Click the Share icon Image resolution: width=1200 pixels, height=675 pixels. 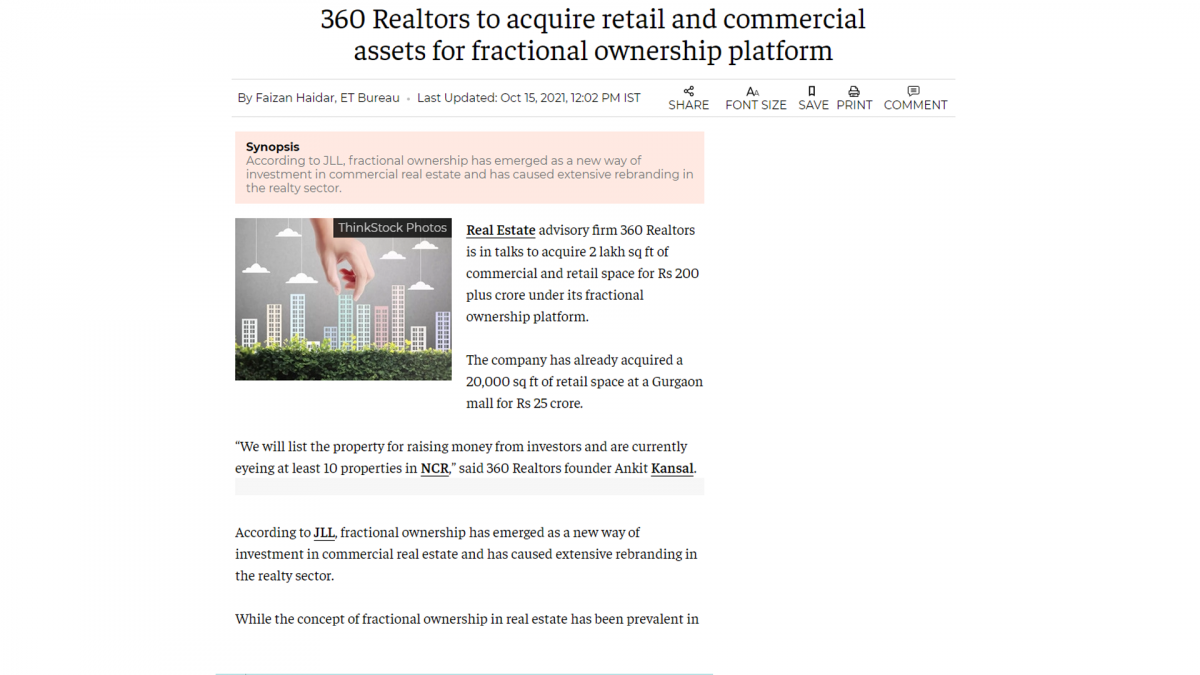(688, 91)
